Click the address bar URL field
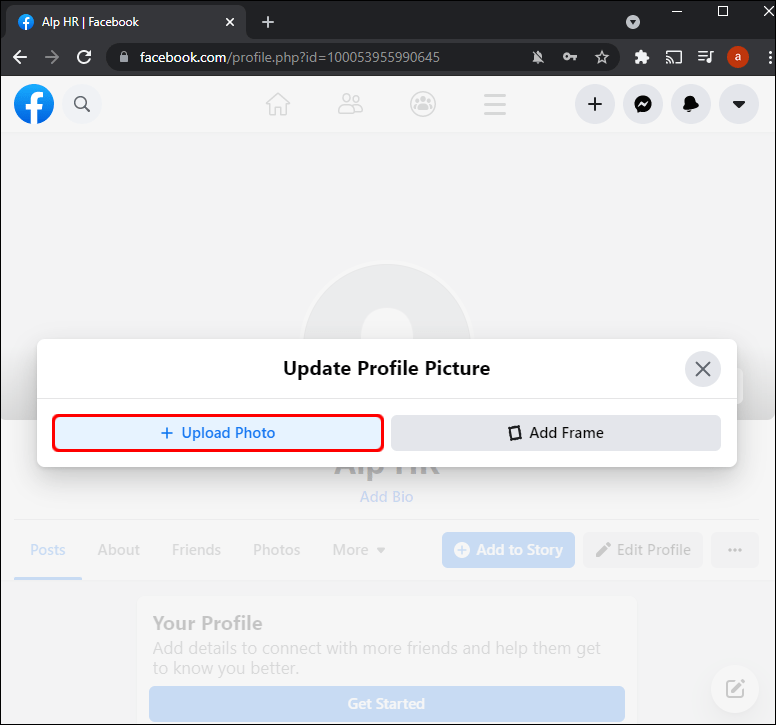776x725 pixels. point(330,57)
